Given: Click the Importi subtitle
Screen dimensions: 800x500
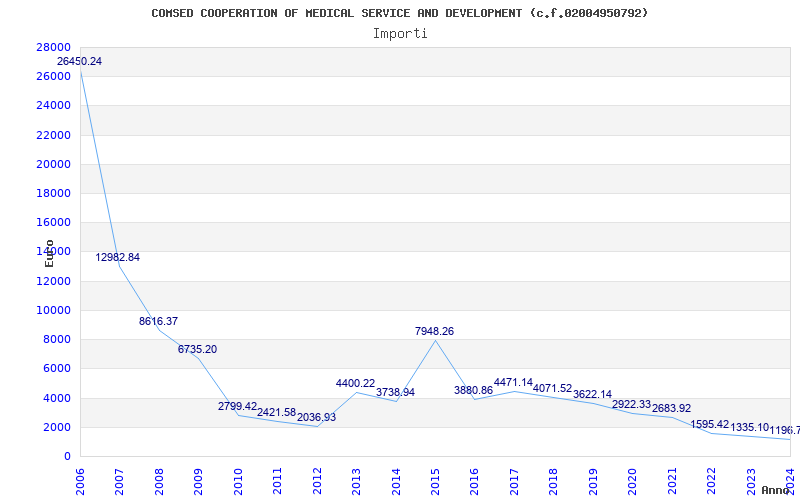Looking at the screenshot, I should 400,34.
